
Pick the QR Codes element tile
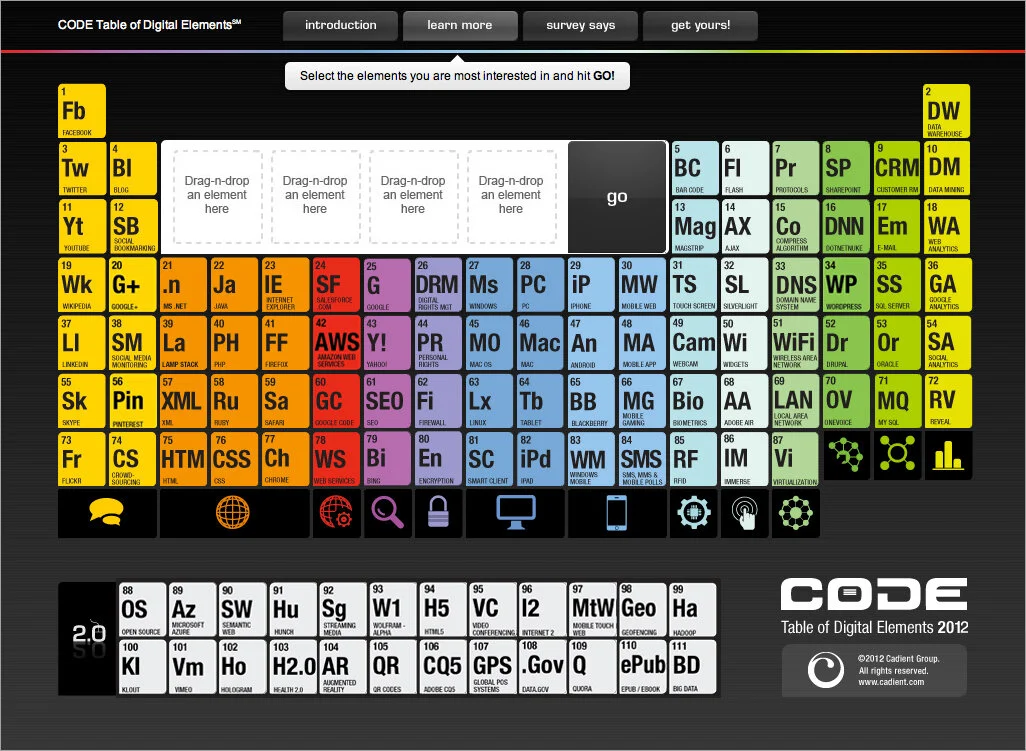[393, 667]
